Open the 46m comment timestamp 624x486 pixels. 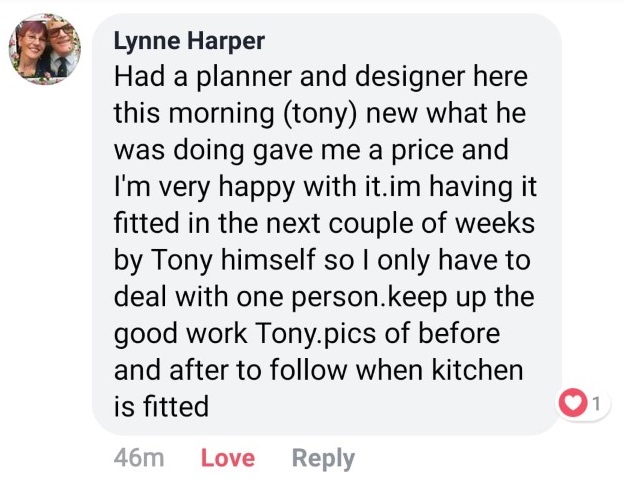tap(139, 458)
